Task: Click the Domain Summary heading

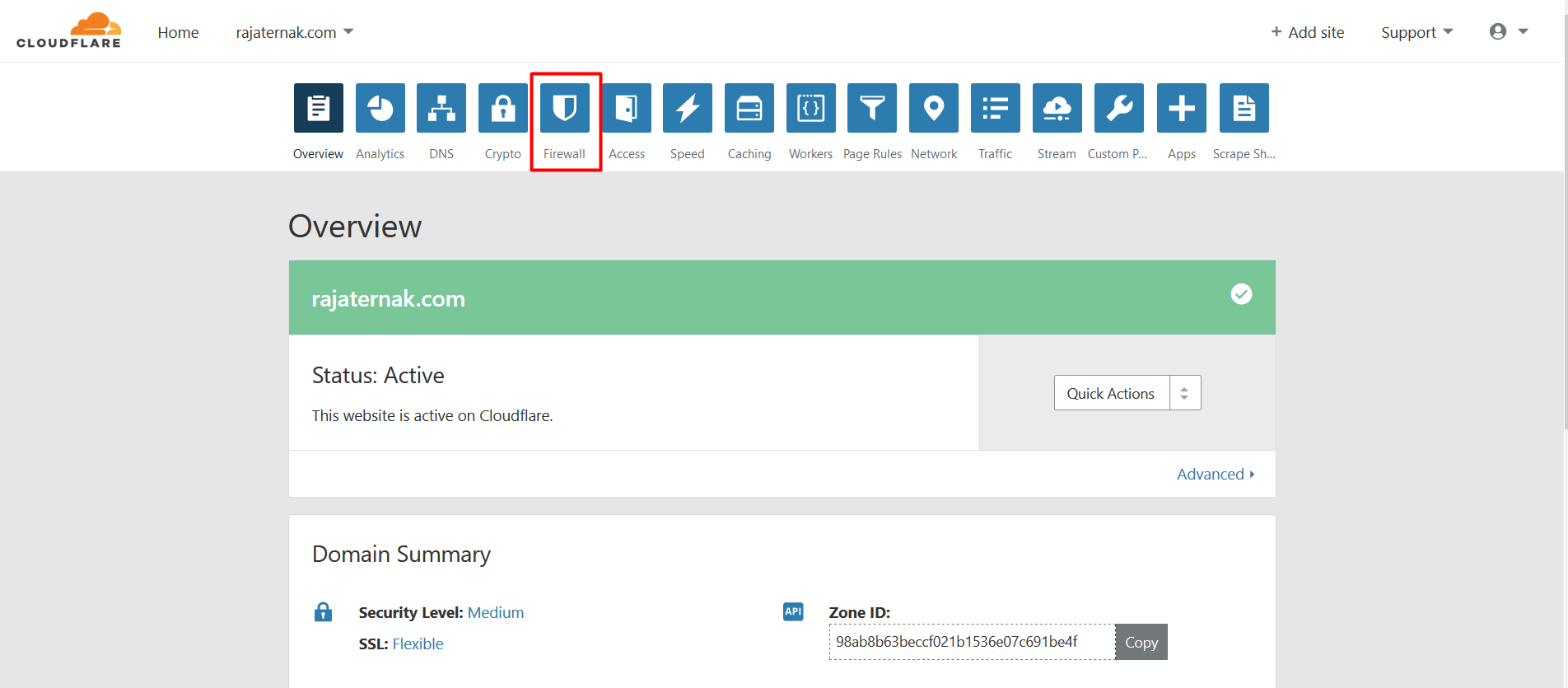Action: [x=401, y=554]
